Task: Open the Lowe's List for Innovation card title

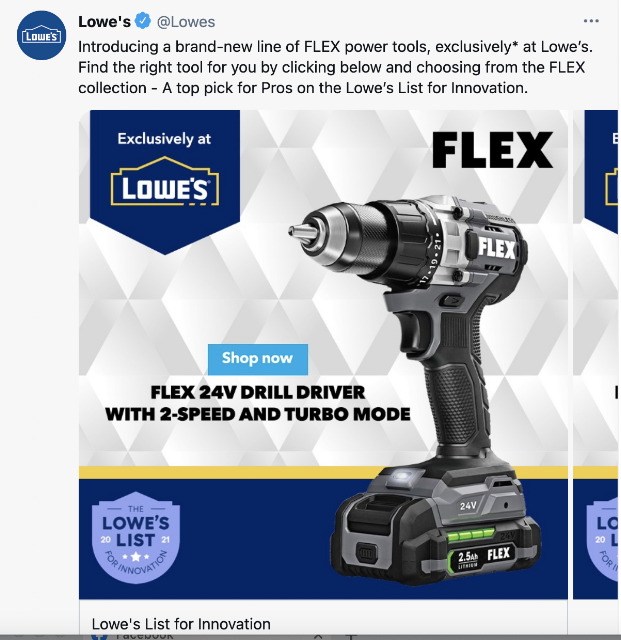Action: click(x=181, y=624)
